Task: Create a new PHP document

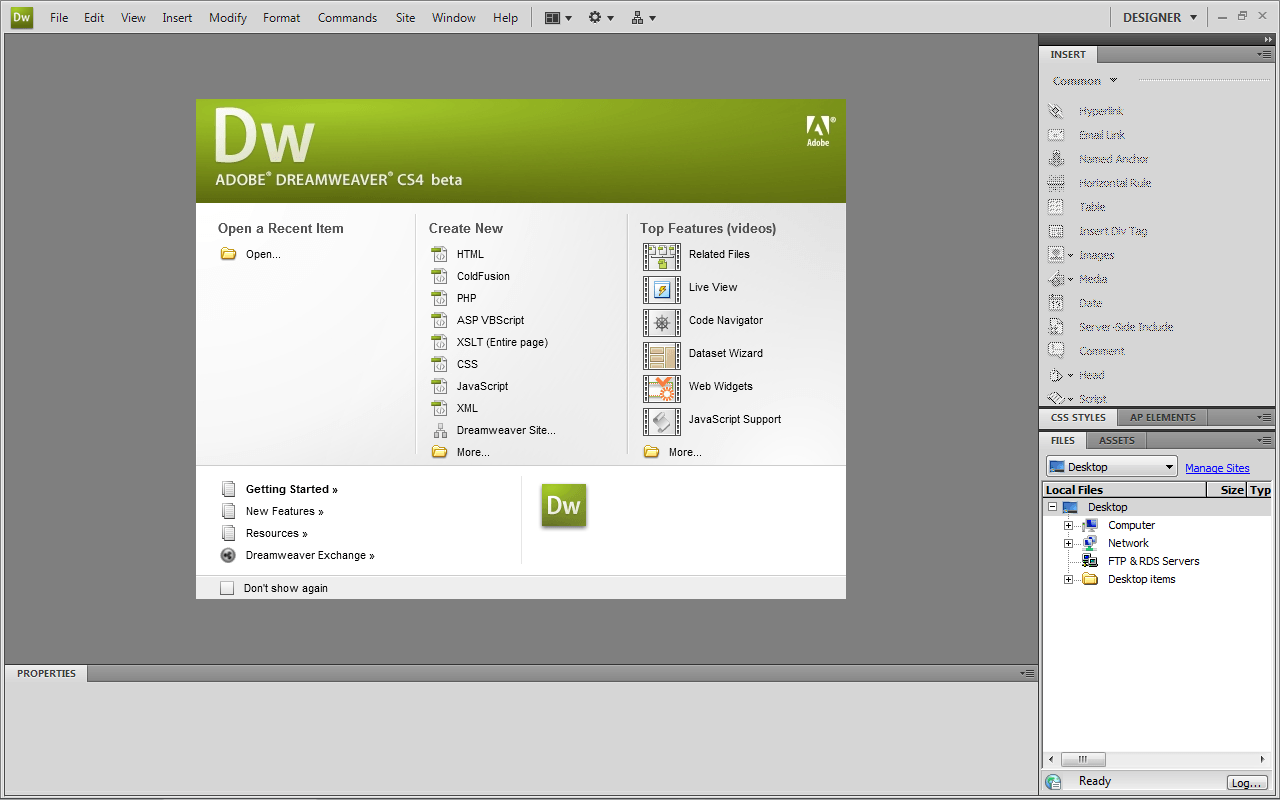Action: click(x=467, y=298)
